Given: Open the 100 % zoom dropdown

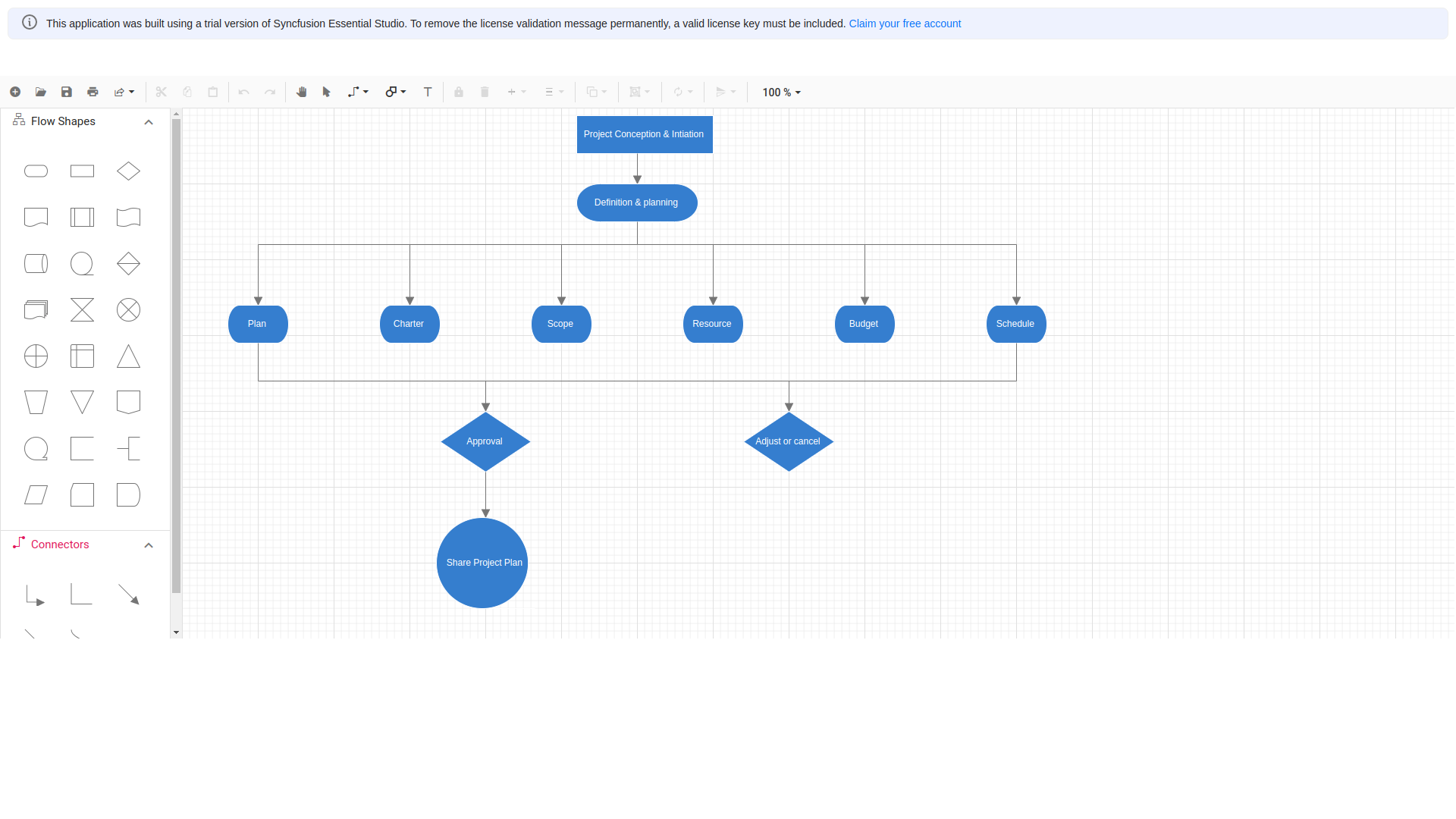Looking at the screenshot, I should tap(781, 92).
